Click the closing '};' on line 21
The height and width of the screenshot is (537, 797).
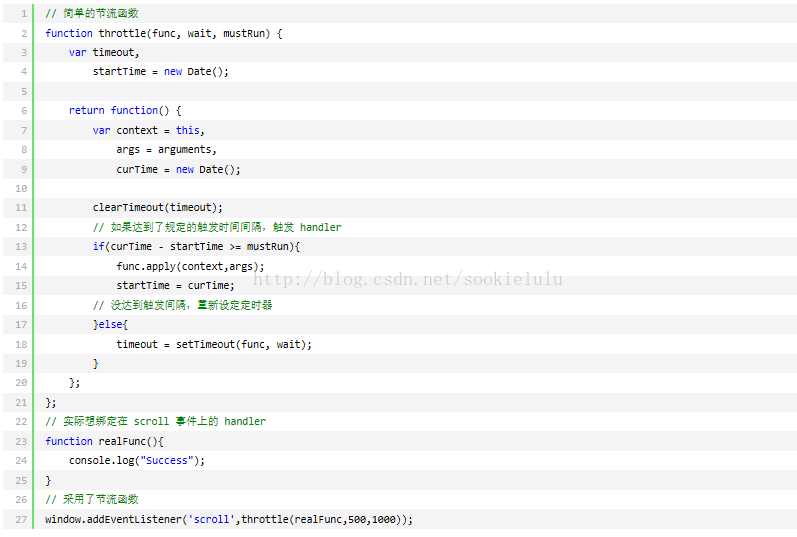pos(50,403)
